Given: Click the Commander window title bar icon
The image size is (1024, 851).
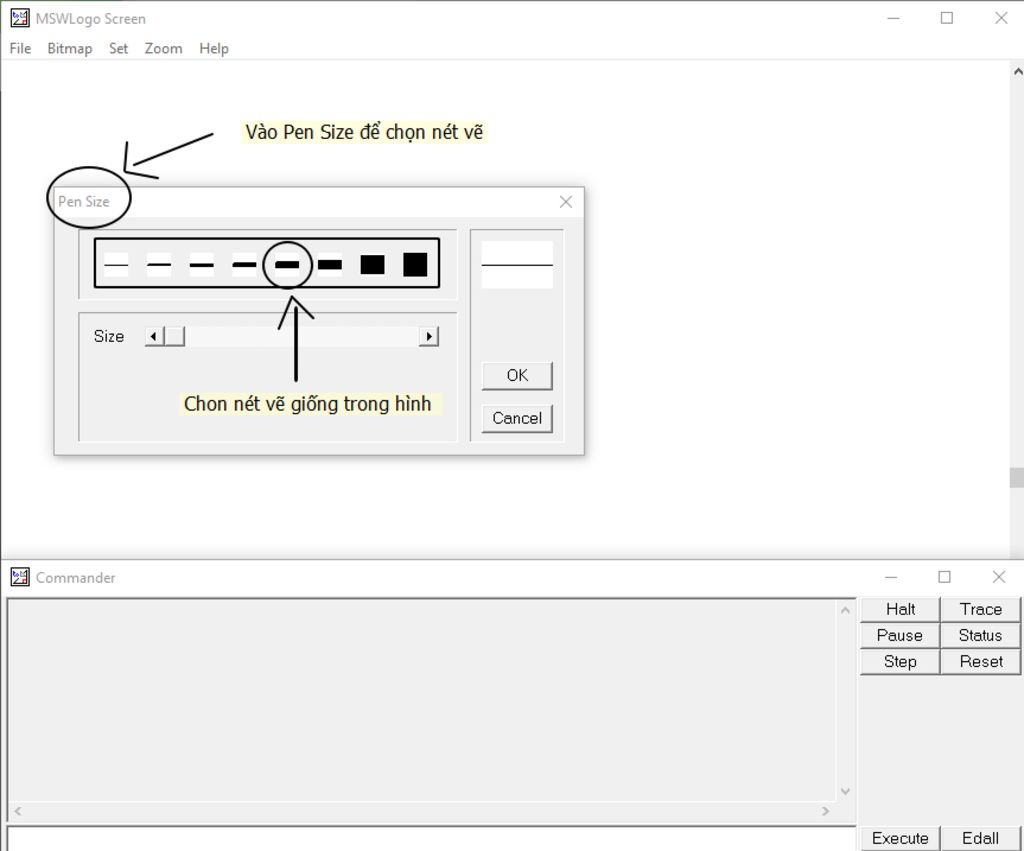Looking at the screenshot, I should point(20,577).
